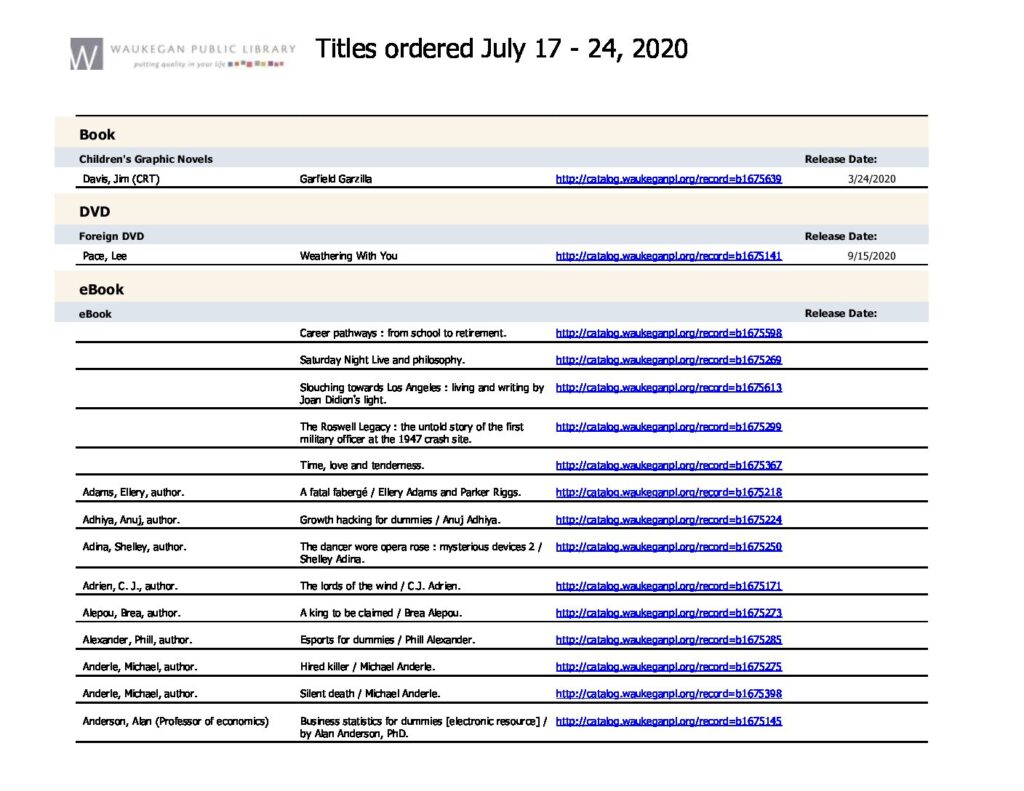Viewport: 1024px width, 791px height.
Task: Open The Roswell Legacy catalog link b1675299
Action: pos(668,427)
